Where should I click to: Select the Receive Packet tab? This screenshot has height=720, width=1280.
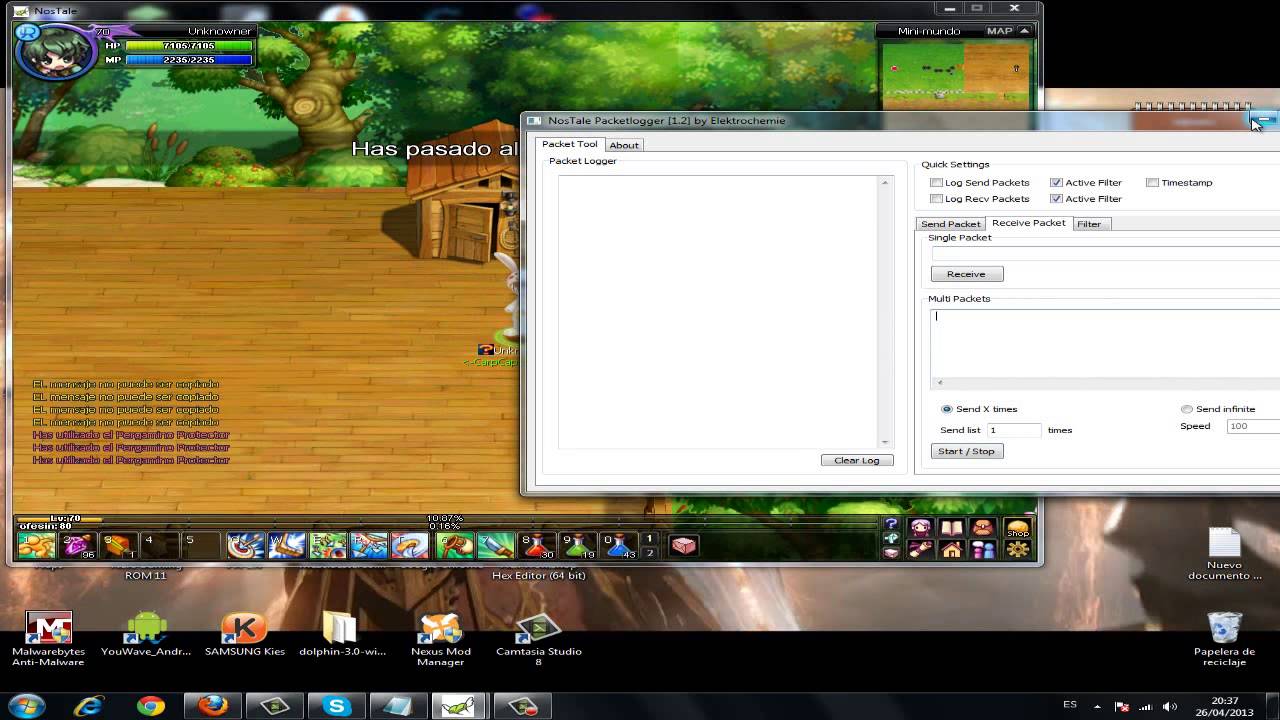[1029, 223]
